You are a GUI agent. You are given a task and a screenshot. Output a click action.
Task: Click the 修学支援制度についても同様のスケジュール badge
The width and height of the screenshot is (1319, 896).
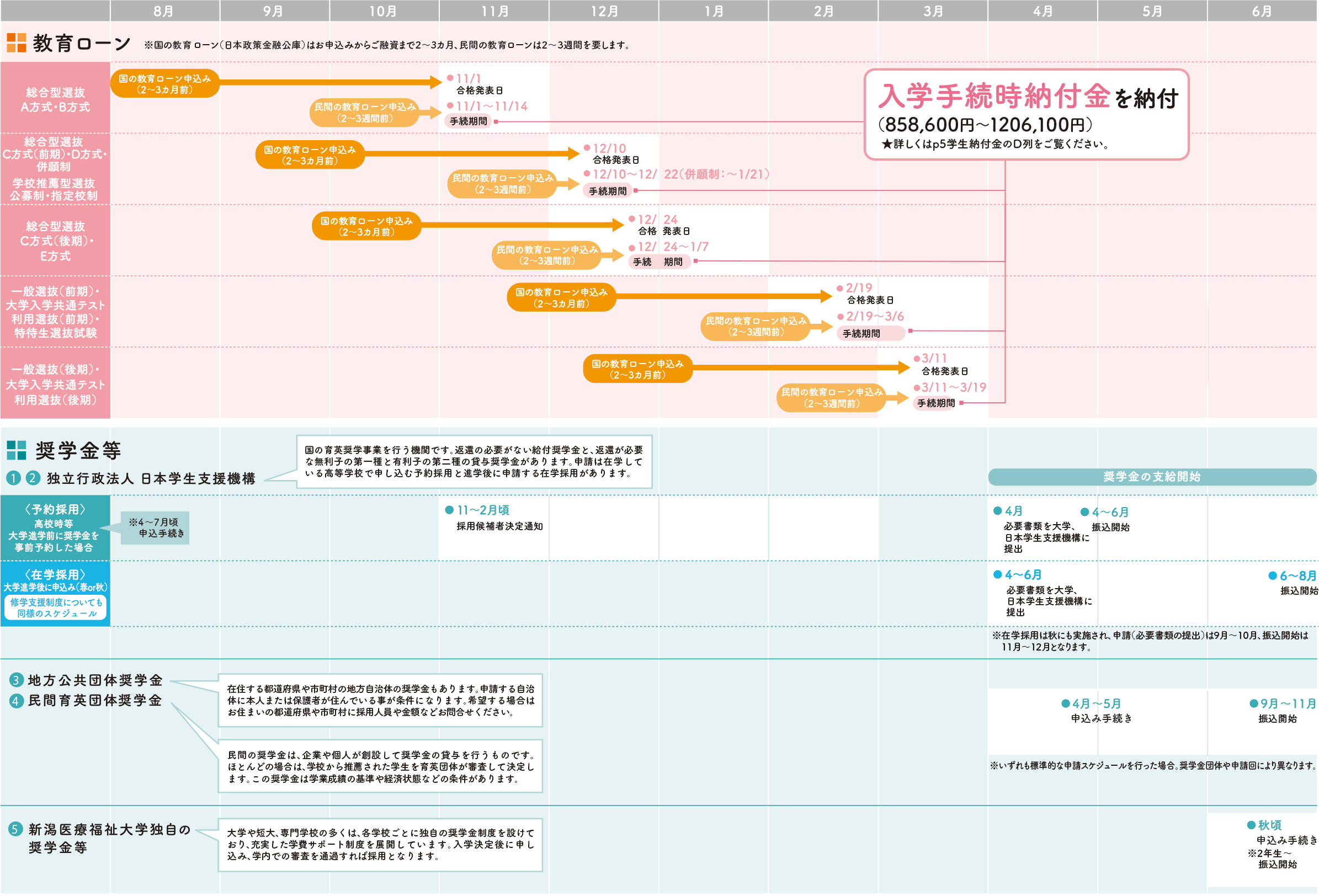(x=56, y=608)
